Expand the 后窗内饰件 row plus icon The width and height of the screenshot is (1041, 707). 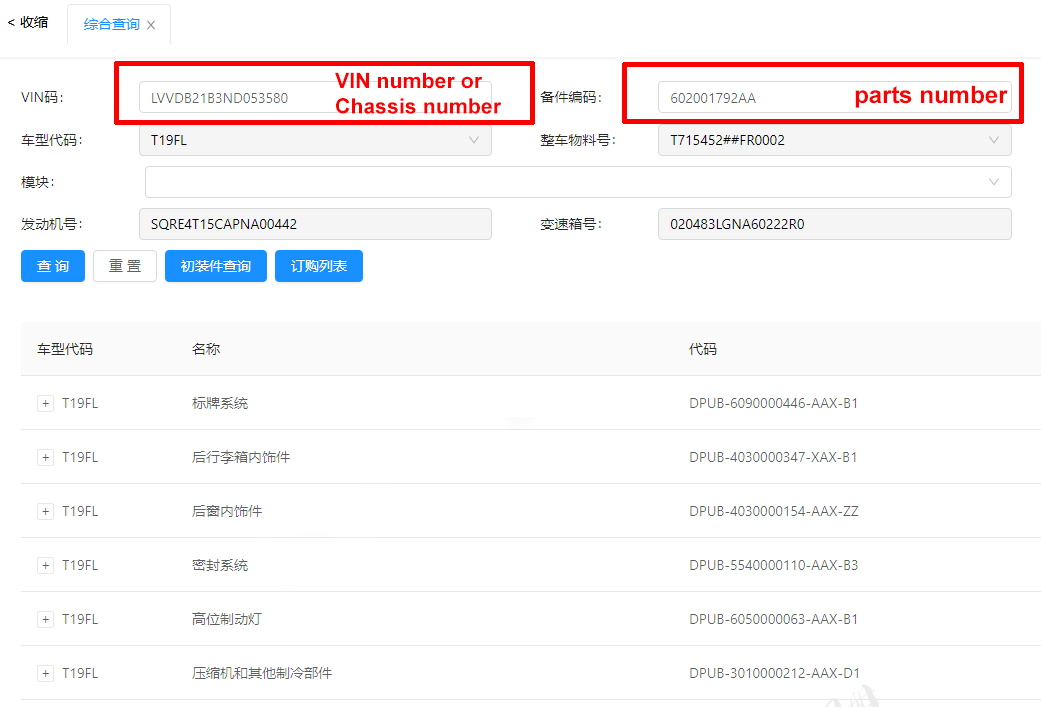pyautogui.click(x=45, y=511)
